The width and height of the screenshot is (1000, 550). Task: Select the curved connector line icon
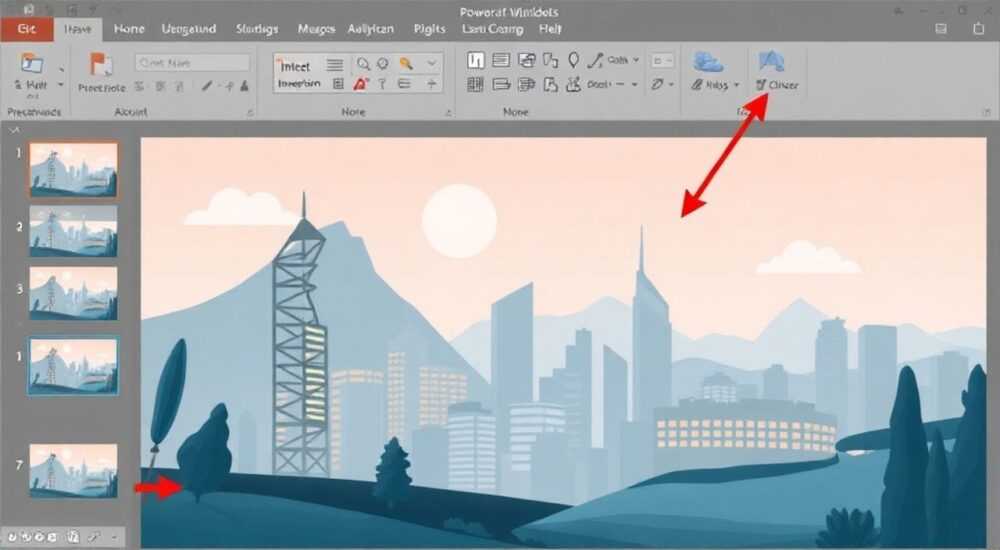coord(594,60)
